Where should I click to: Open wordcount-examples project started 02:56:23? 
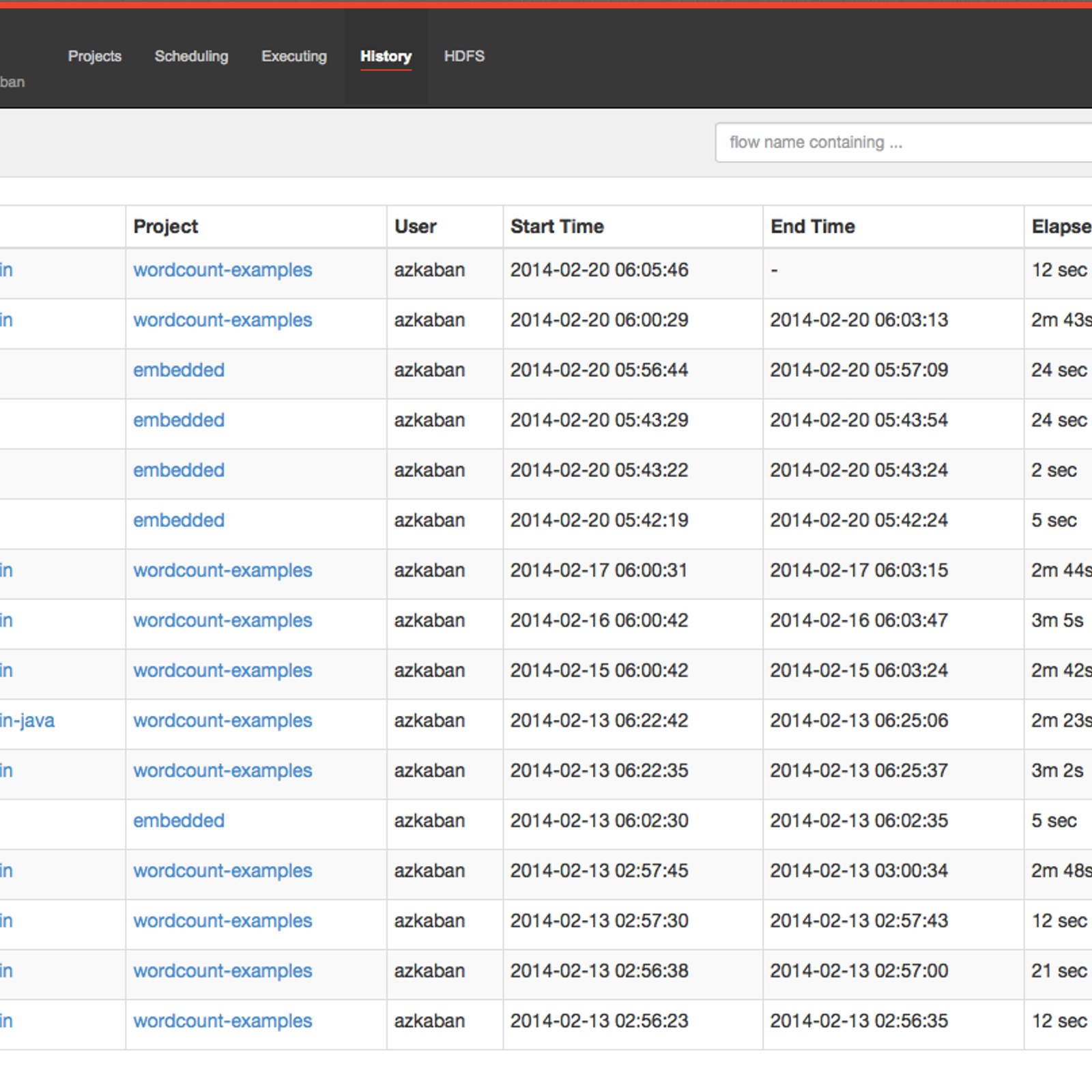(x=222, y=1021)
